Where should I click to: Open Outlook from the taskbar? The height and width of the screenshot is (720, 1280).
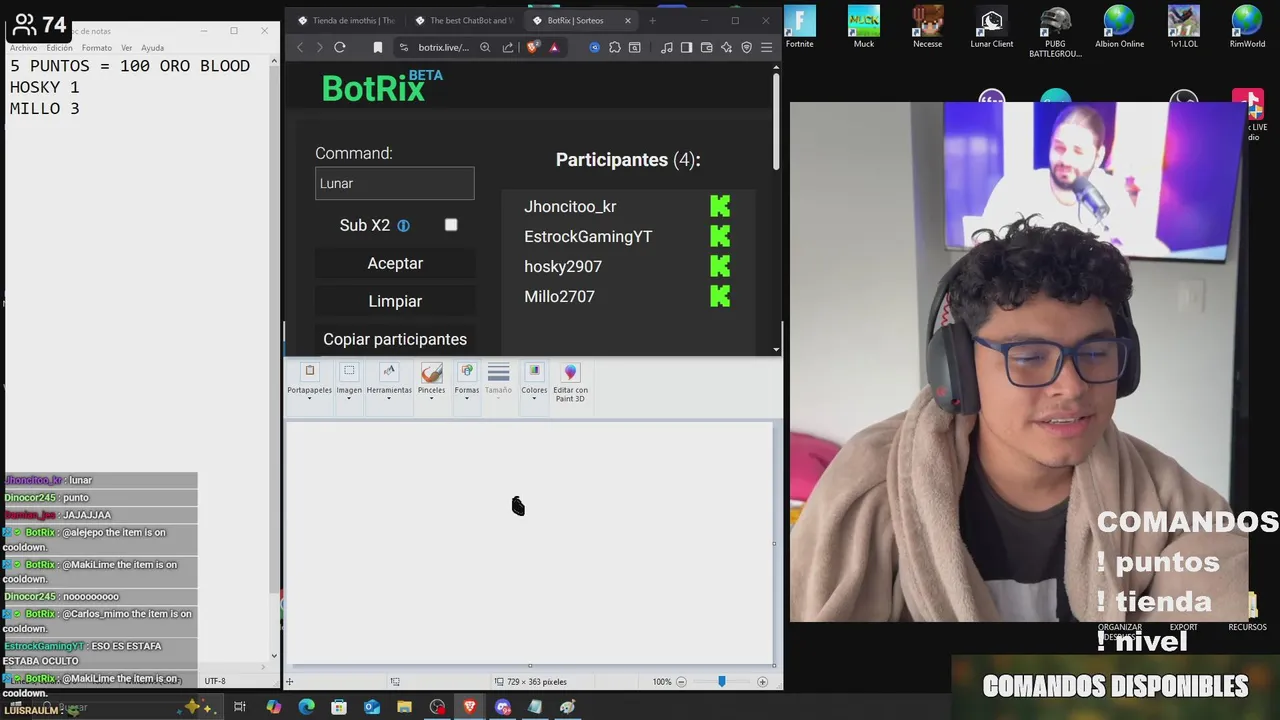pyautogui.click(x=372, y=707)
